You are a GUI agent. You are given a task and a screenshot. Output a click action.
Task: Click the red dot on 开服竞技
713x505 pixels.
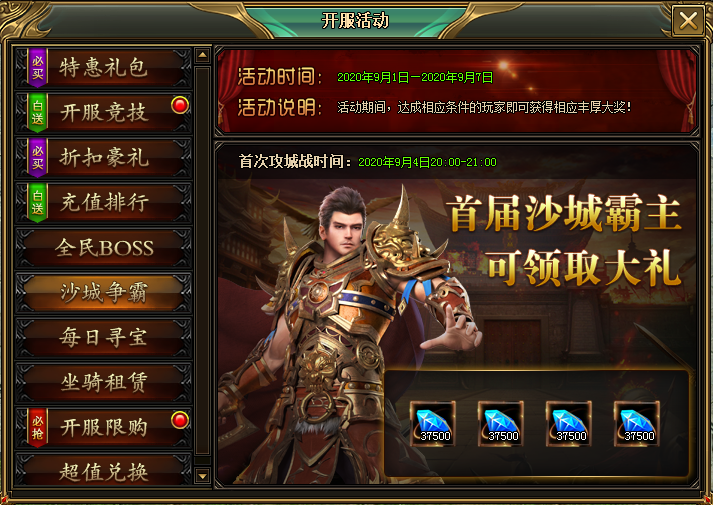pos(180,105)
